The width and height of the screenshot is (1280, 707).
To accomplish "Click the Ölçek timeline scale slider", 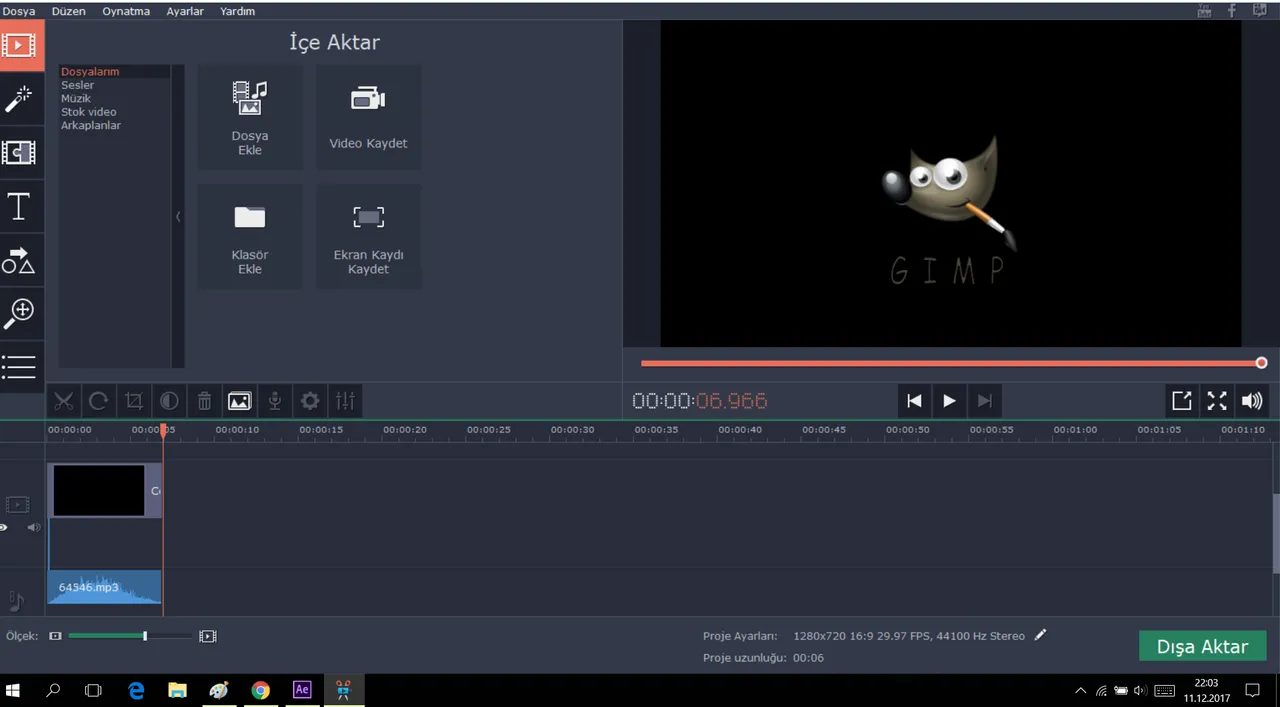I will [x=130, y=636].
